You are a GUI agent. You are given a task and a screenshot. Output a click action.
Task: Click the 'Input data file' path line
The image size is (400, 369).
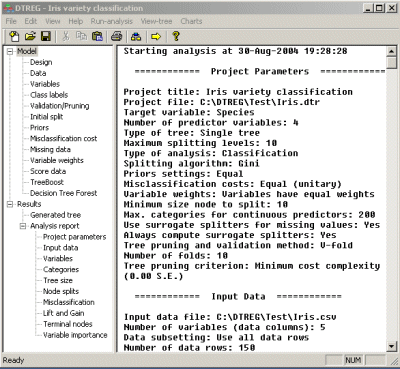[x=230, y=317]
